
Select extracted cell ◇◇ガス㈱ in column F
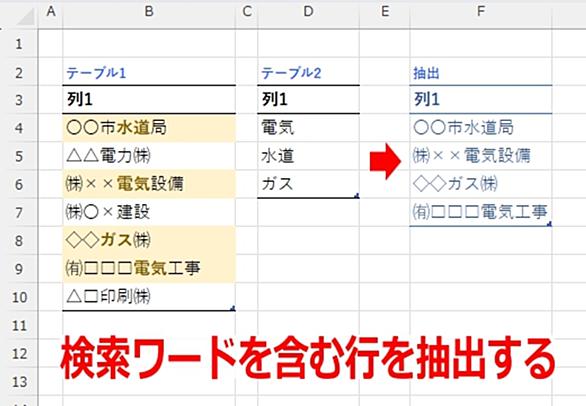click(481, 184)
